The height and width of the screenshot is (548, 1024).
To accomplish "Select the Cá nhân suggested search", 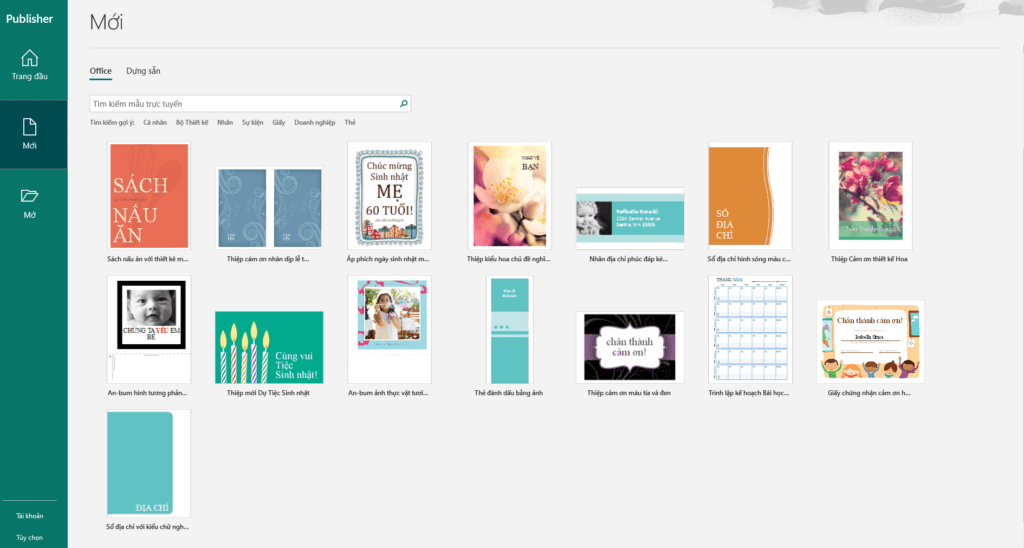I will point(155,122).
